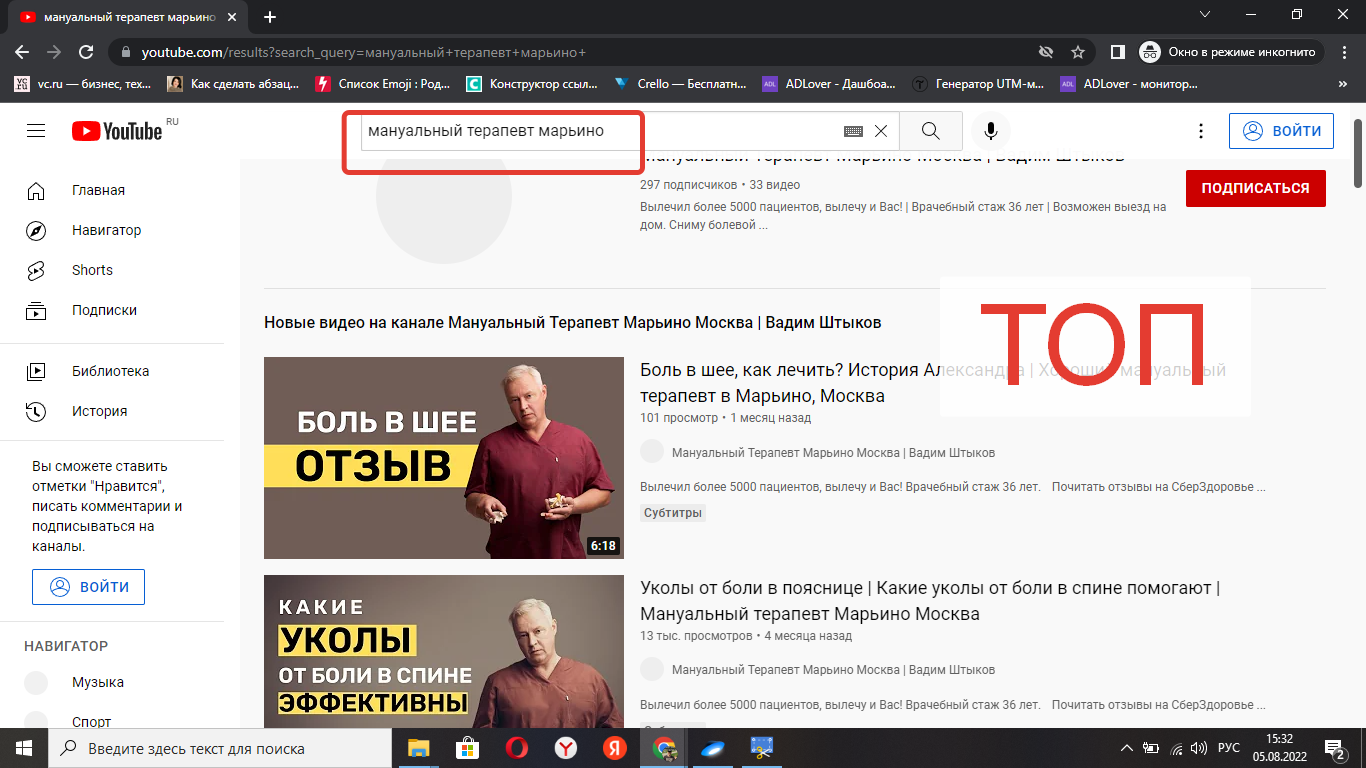The height and width of the screenshot is (768, 1366).
Task: Click the address bar URL
Action: tap(363, 52)
